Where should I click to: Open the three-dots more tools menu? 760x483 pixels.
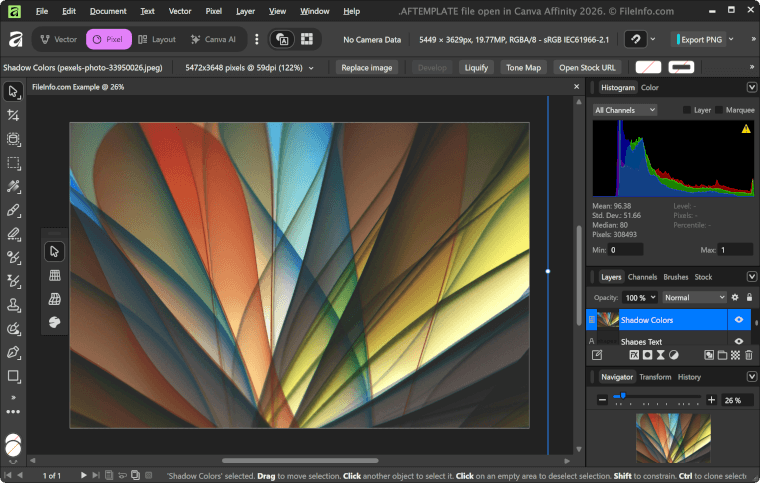(13, 412)
